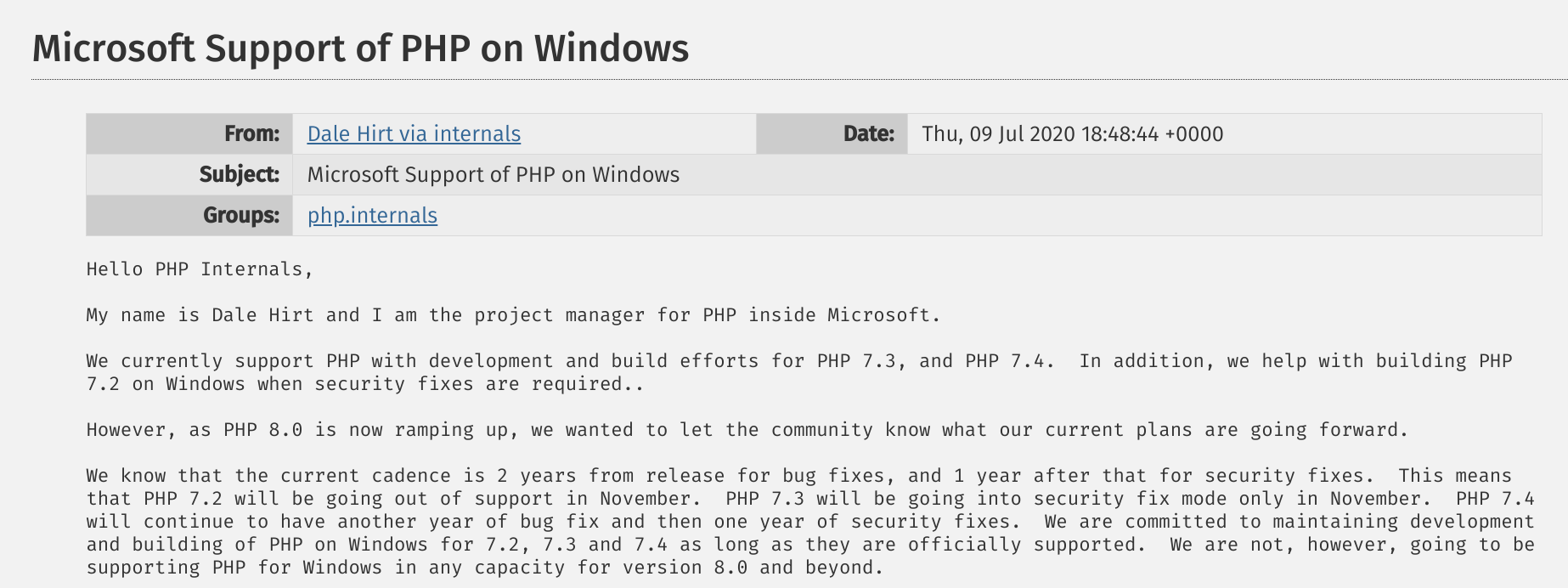This screenshot has height=588, width=1568.
Task: Open the php.internals group link
Action: coord(372,216)
